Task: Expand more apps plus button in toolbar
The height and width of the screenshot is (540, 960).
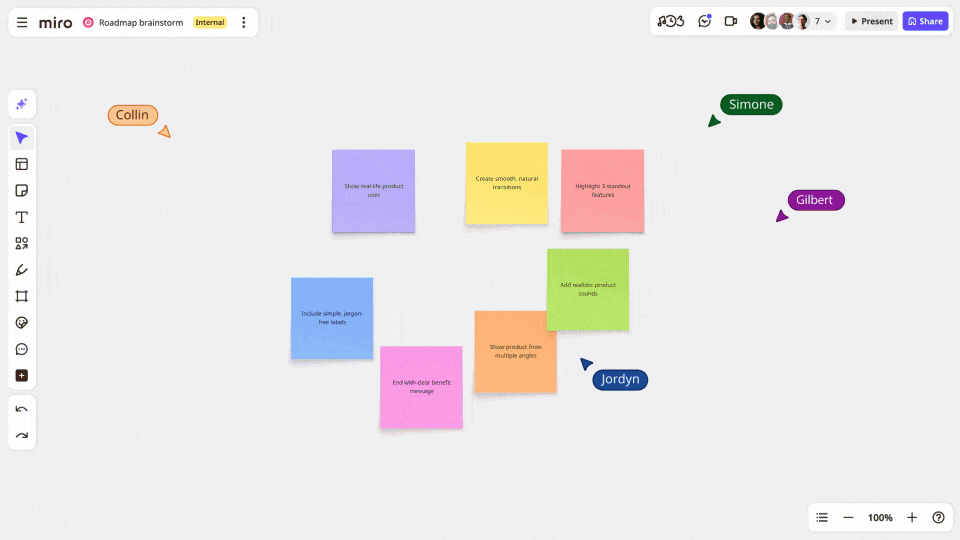Action: pyautogui.click(x=22, y=376)
